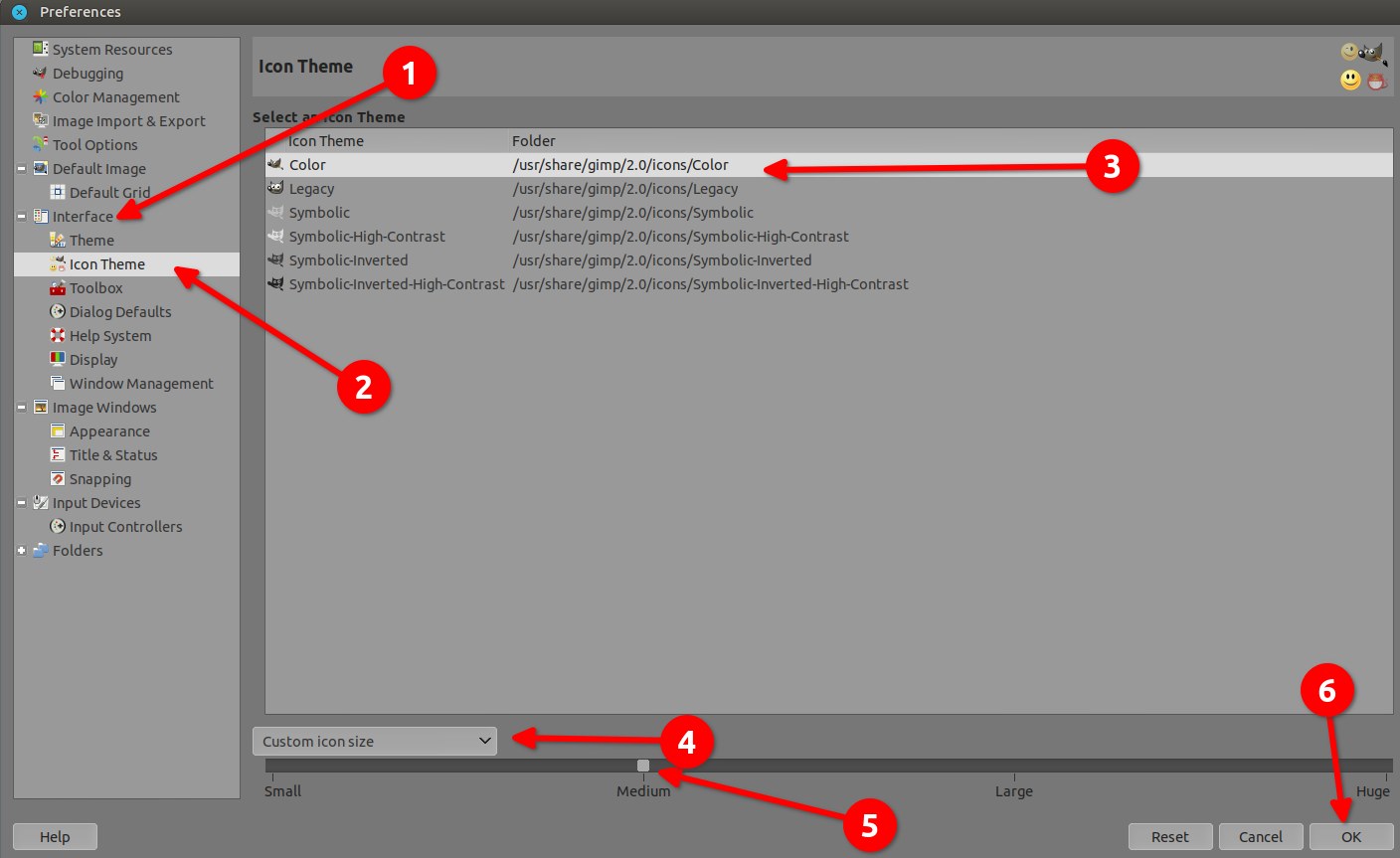Sort by the Icon Theme column header
Image resolution: width=1400 pixels, height=858 pixels.
click(387, 141)
